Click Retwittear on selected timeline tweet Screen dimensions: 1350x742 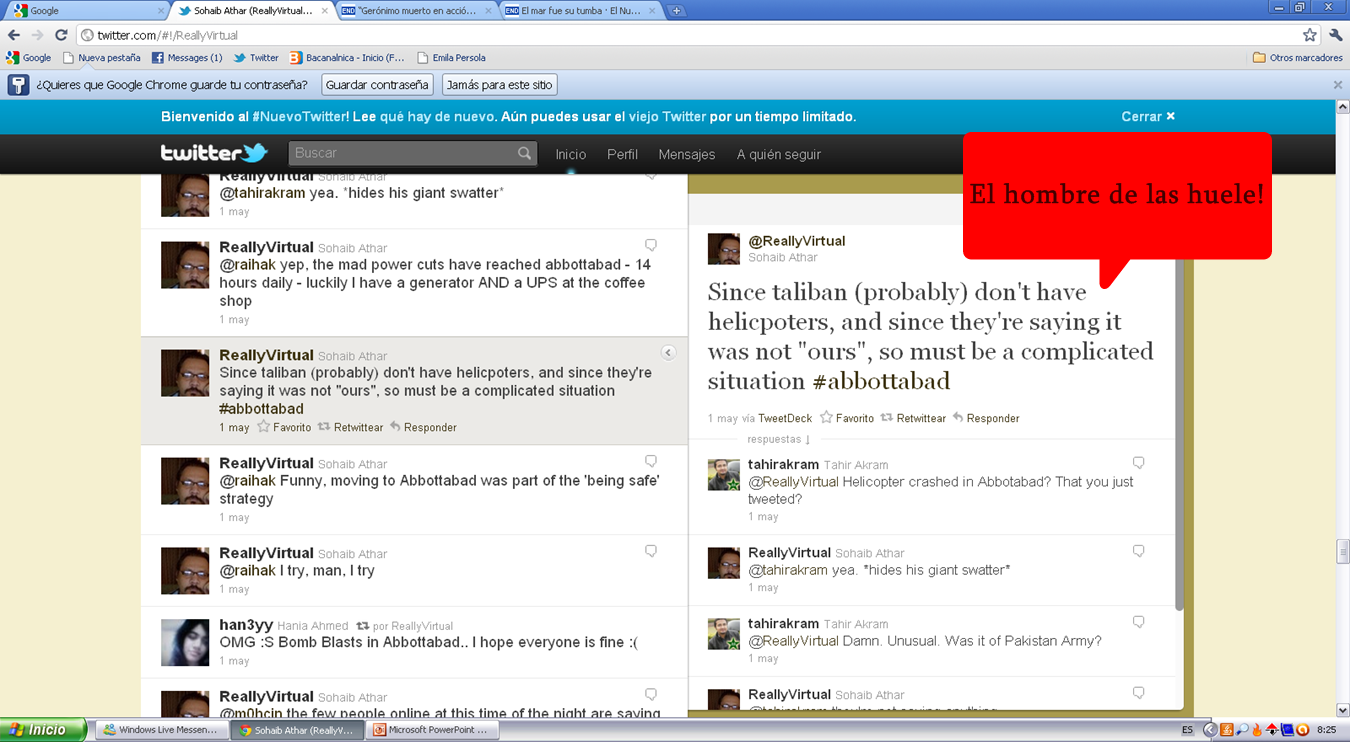pyautogui.click(x=350, y=427)
